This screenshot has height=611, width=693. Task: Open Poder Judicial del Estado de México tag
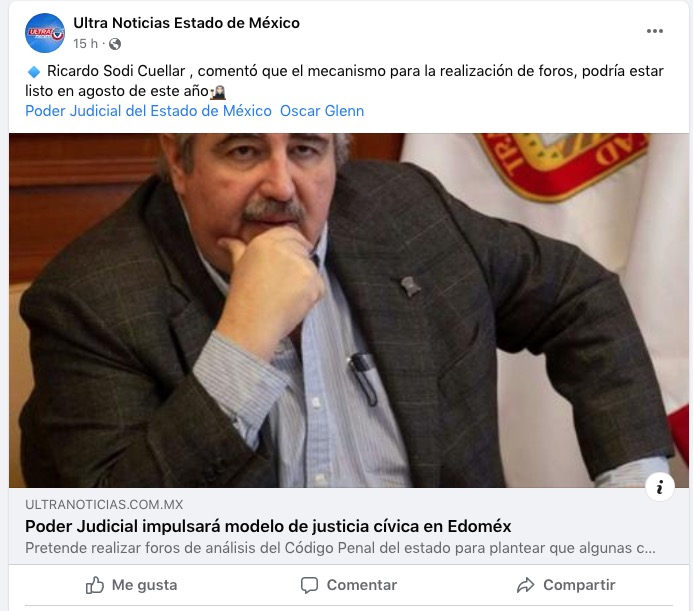[148, 111]
